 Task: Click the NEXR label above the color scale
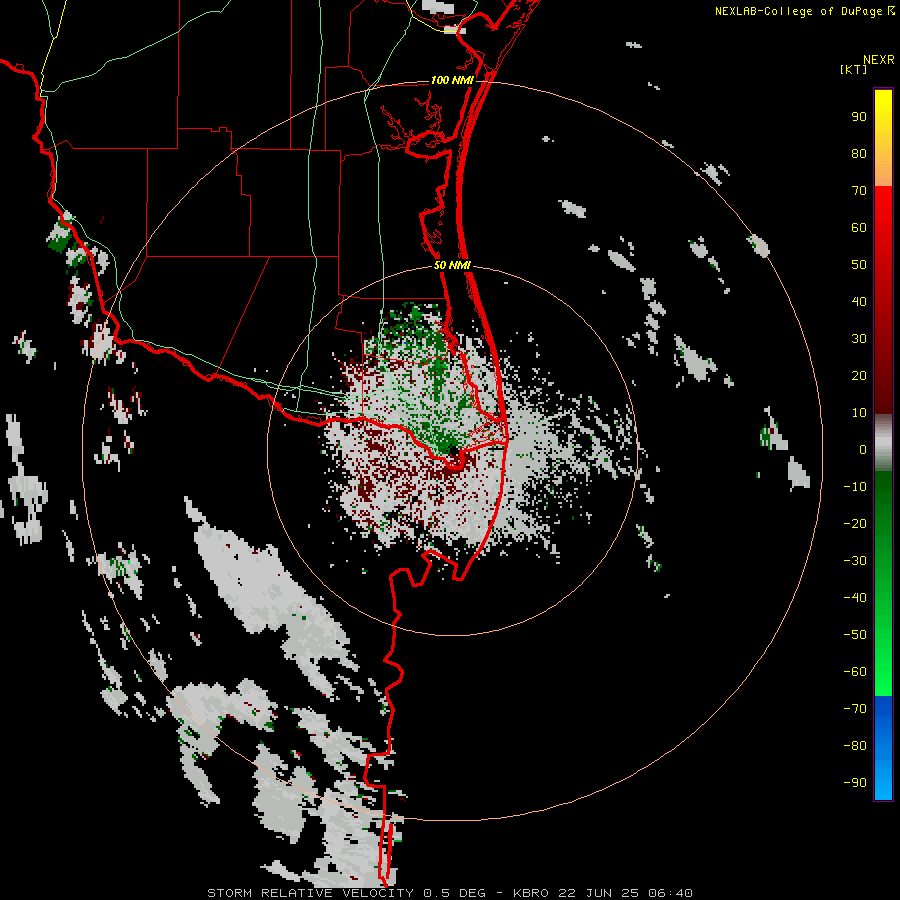pyautogui.click(x=879, y=60)
